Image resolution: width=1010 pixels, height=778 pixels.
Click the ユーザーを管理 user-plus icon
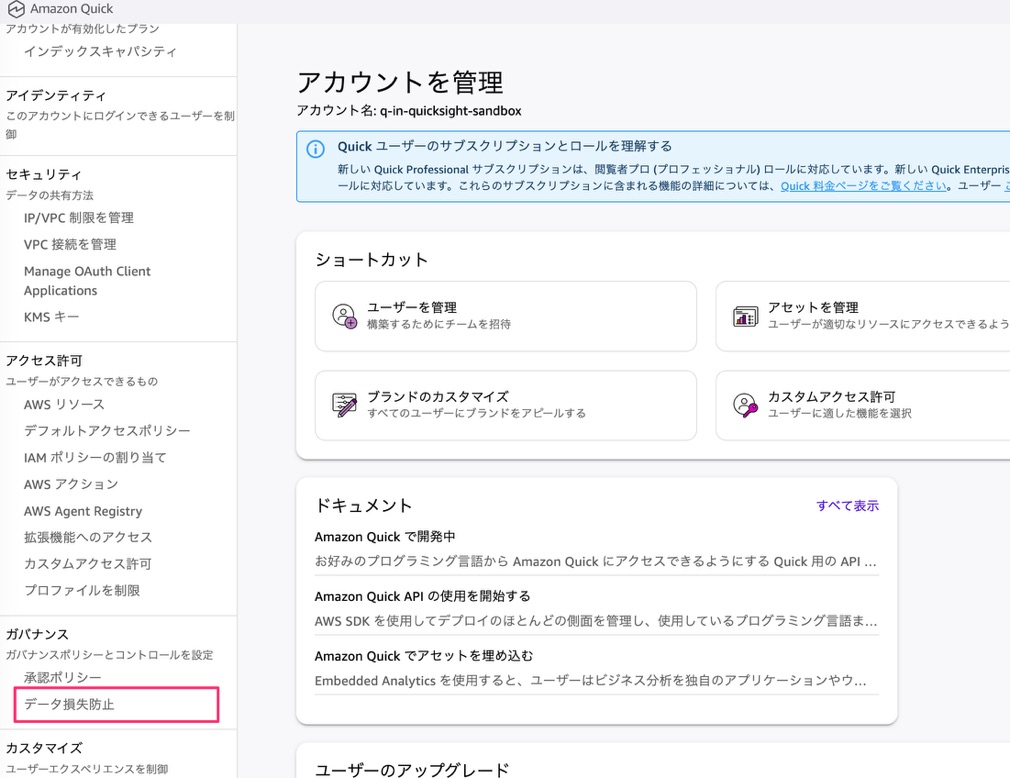coord(344,316)
